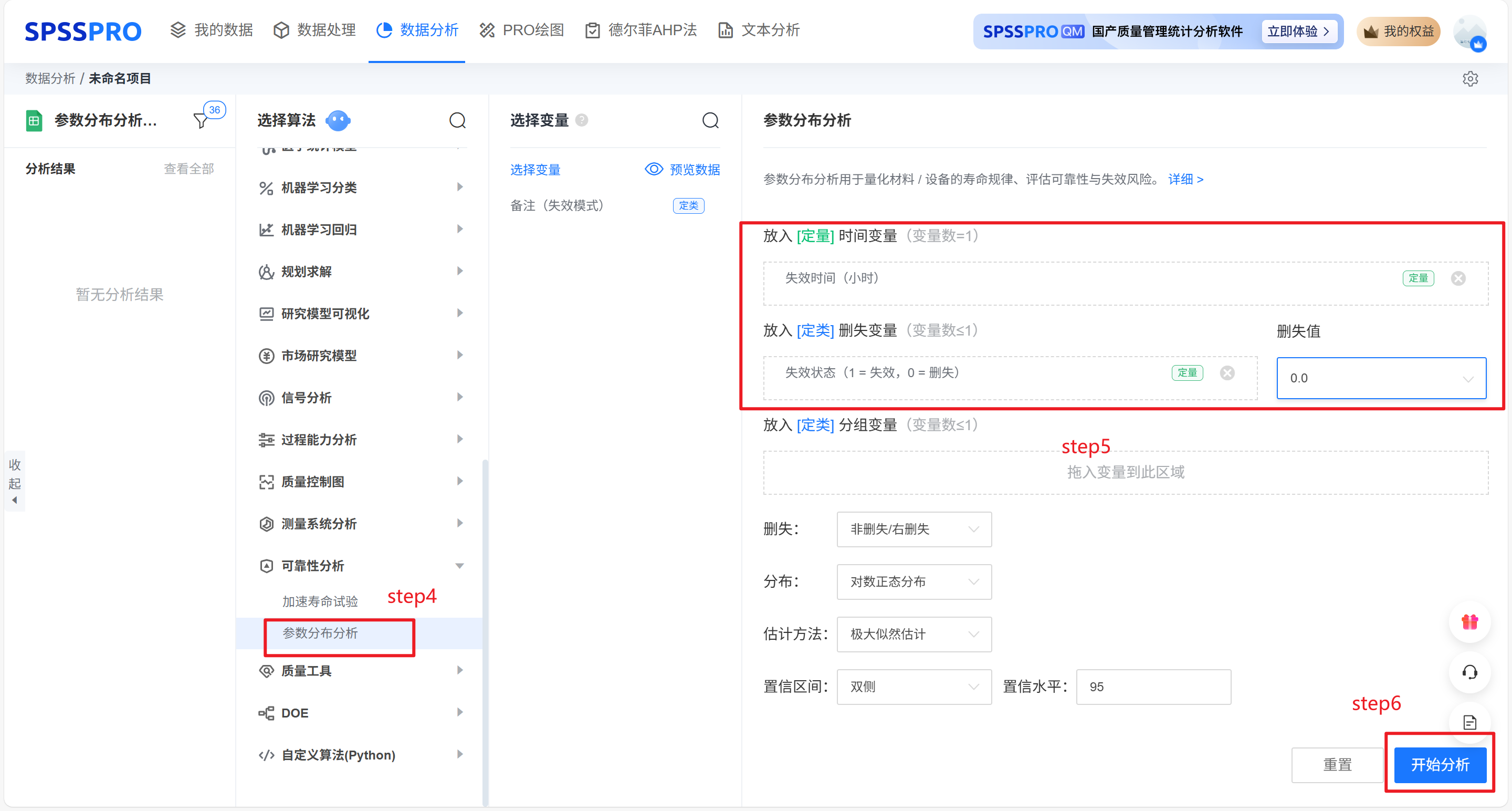Click the 未命名项目 project name
This screenshot has width=1512, height=811.
(120, 79)
